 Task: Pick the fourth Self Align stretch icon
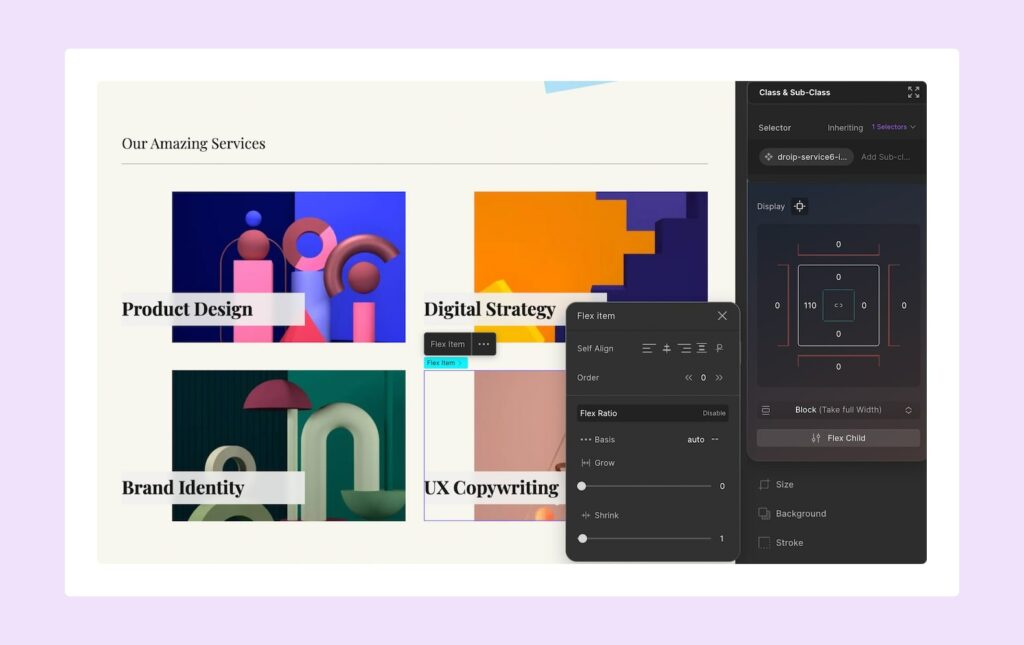(x=702, y=348)
